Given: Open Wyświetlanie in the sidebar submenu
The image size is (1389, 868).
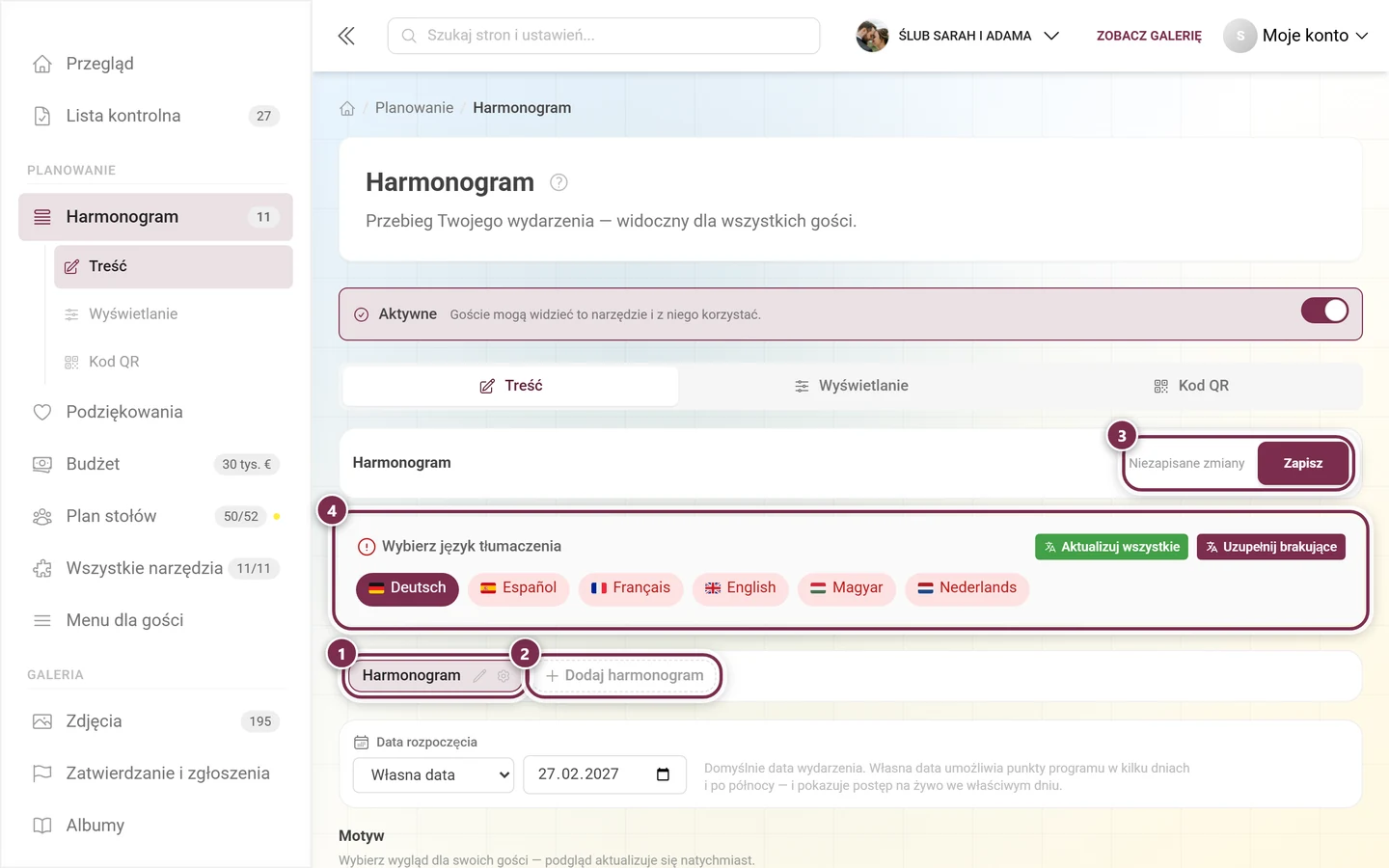Looking at the screenshot, I should 174,314.
